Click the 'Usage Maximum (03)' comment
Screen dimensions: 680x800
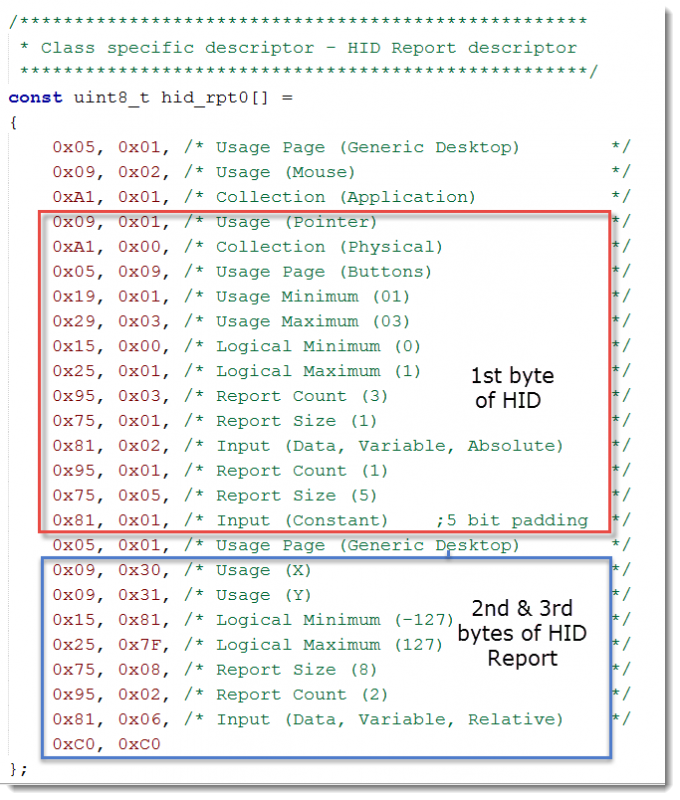pos(312,322)
